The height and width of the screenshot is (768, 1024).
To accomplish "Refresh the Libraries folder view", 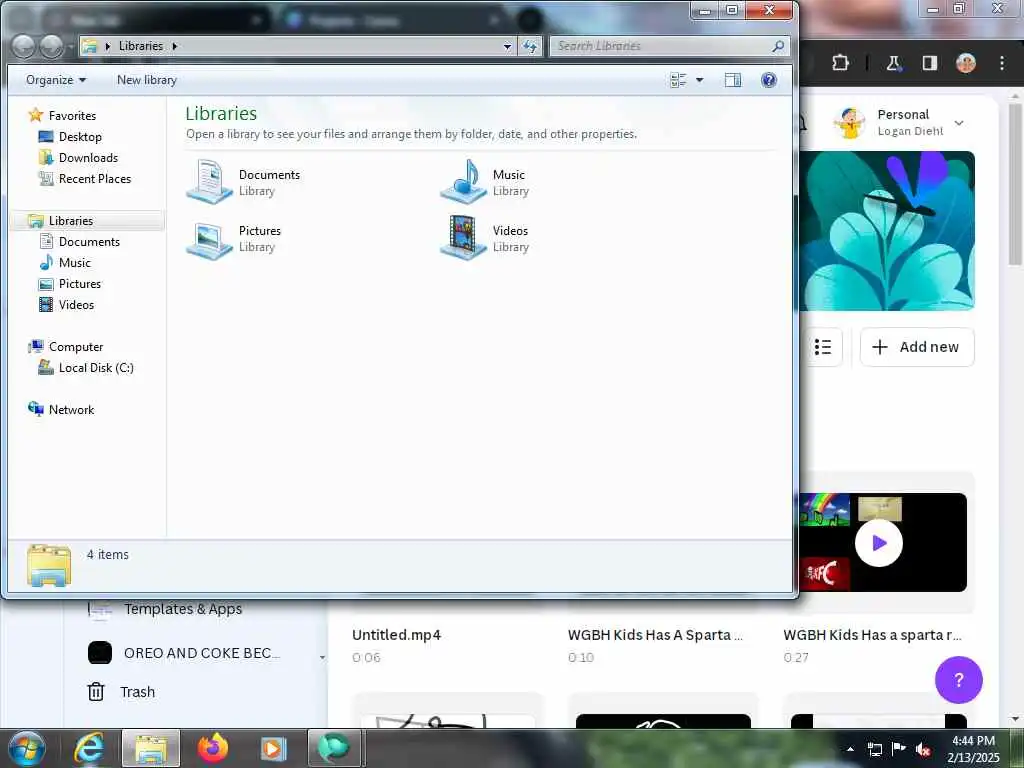I will 530,46.
